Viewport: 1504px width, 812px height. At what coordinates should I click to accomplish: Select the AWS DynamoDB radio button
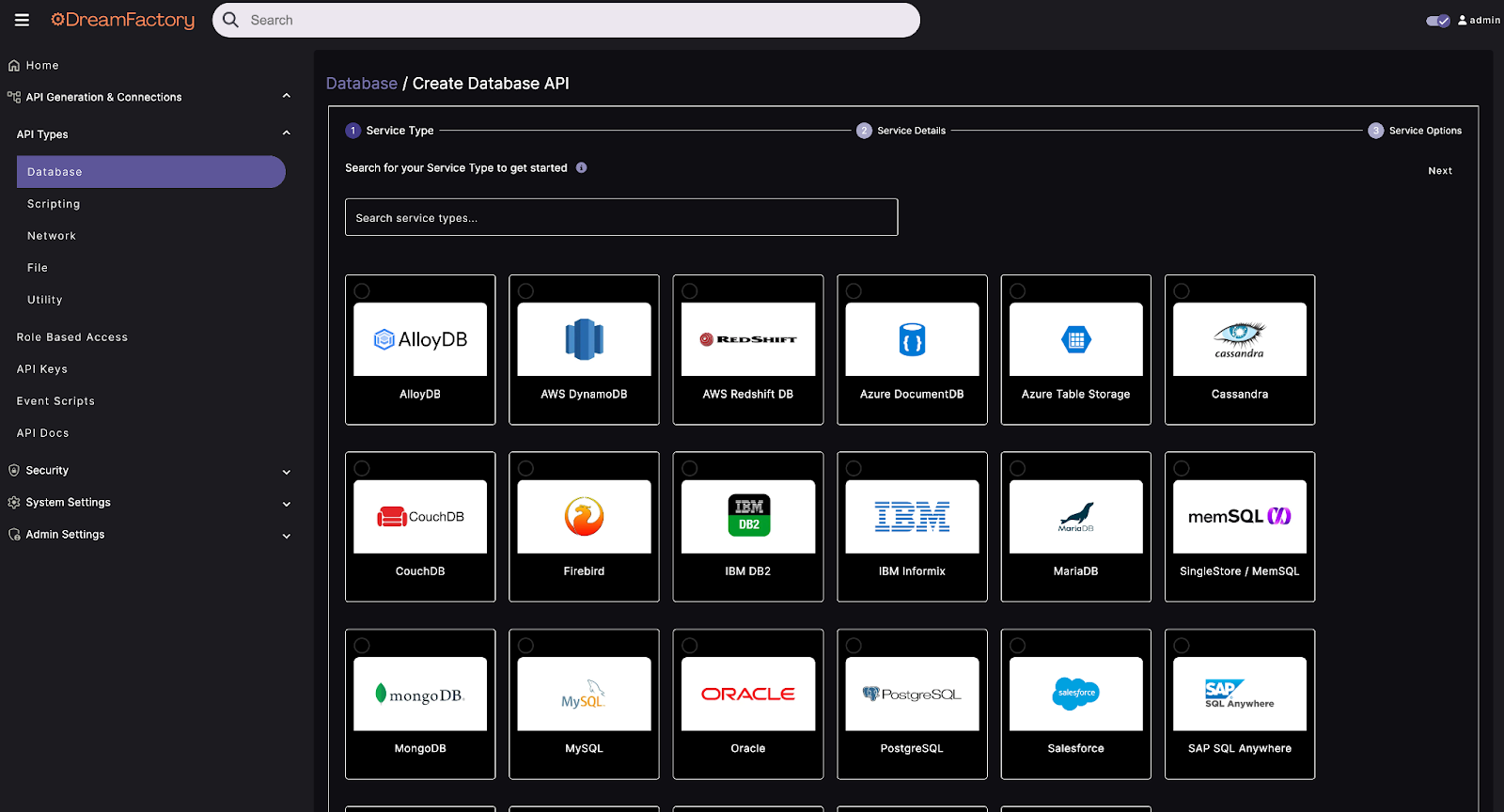coord(525,291)
